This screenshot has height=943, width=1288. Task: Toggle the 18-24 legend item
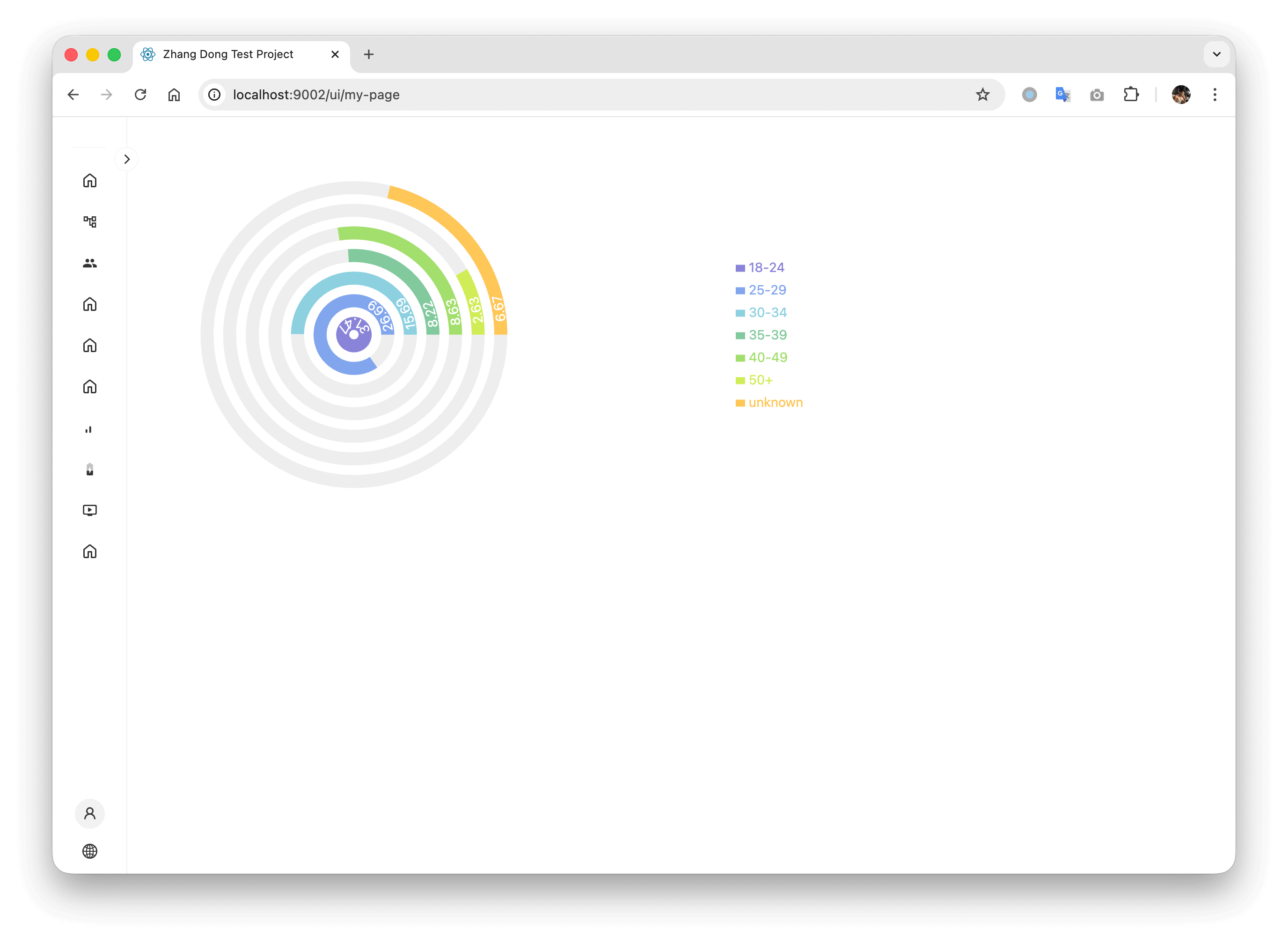click(760, 268)
